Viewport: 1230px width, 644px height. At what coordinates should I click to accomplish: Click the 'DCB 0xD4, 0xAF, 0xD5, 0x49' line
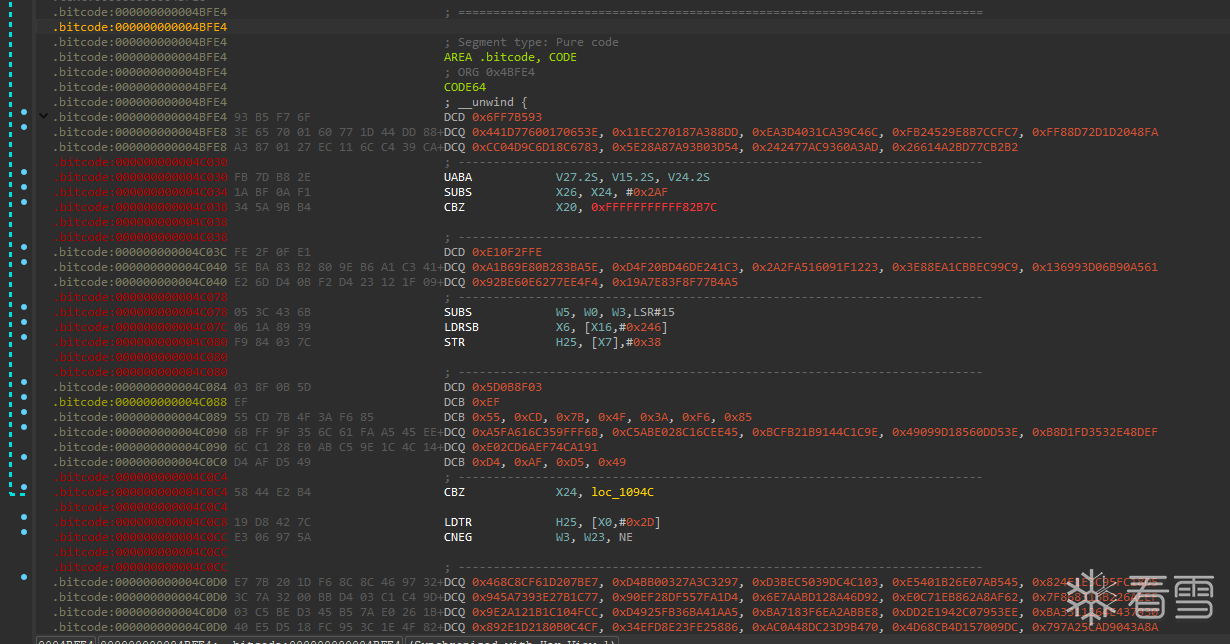[535, 462]
